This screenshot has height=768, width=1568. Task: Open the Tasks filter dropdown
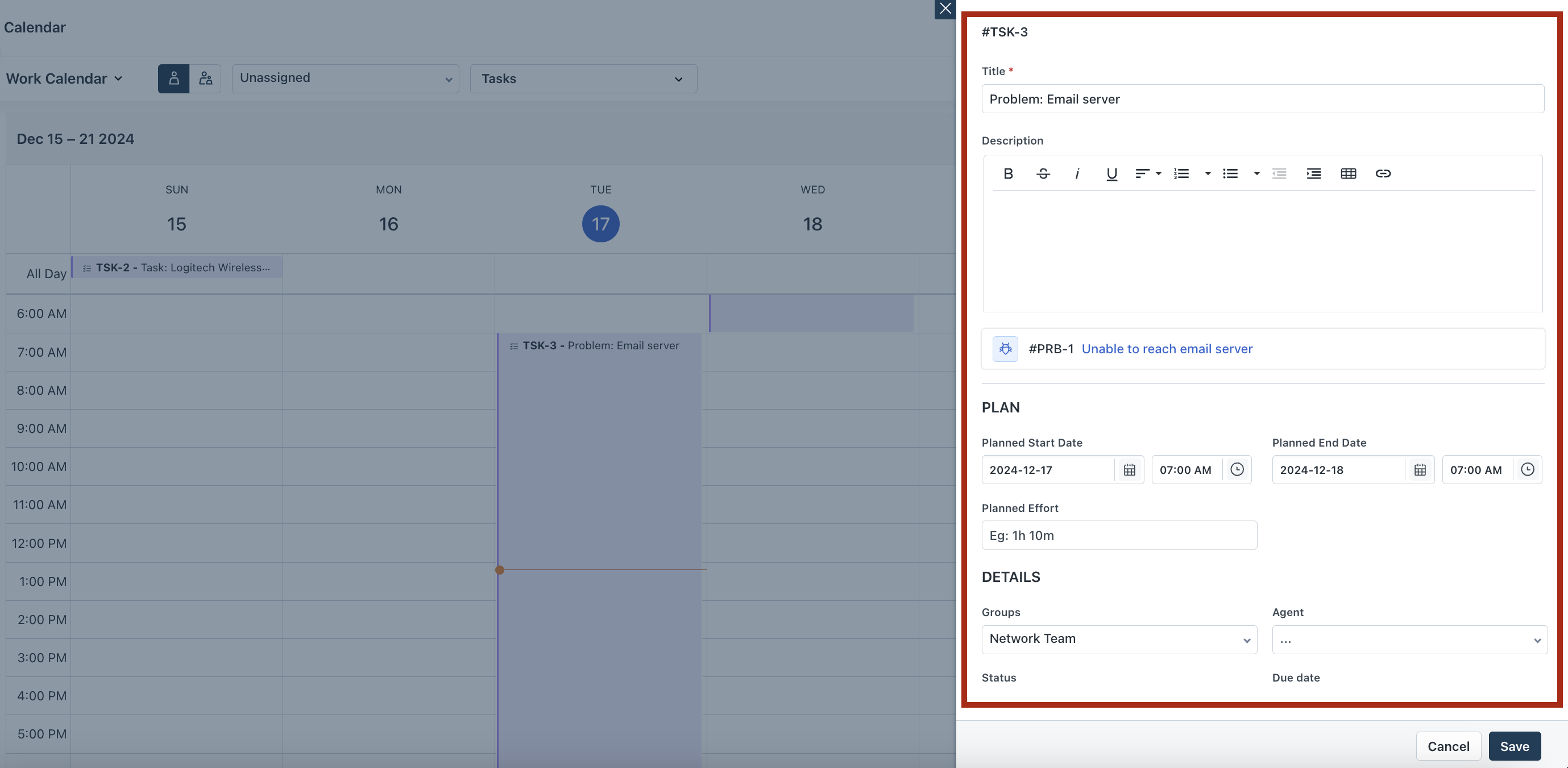[583, 79]
